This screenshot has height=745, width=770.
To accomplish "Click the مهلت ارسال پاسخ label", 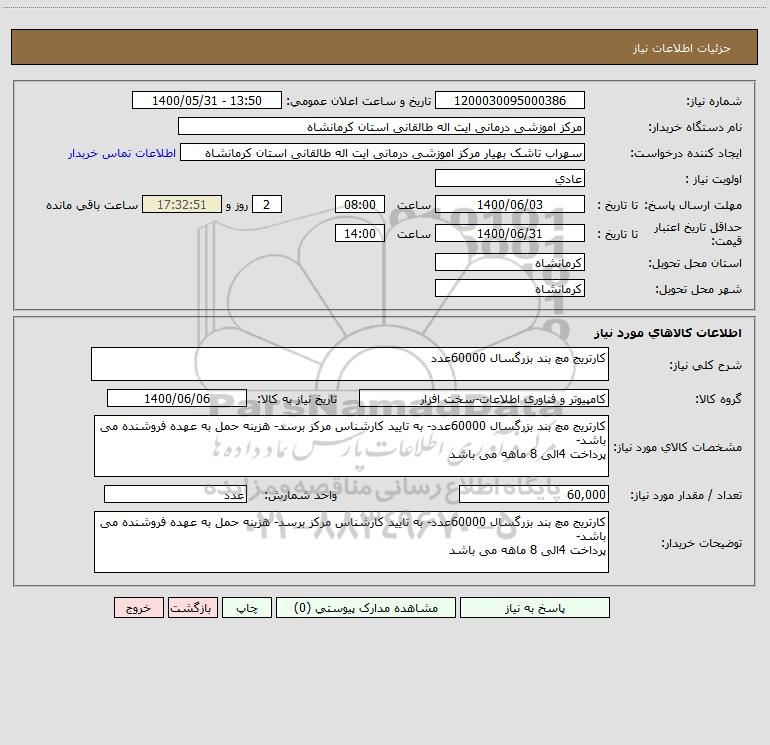I will point(693,205).
